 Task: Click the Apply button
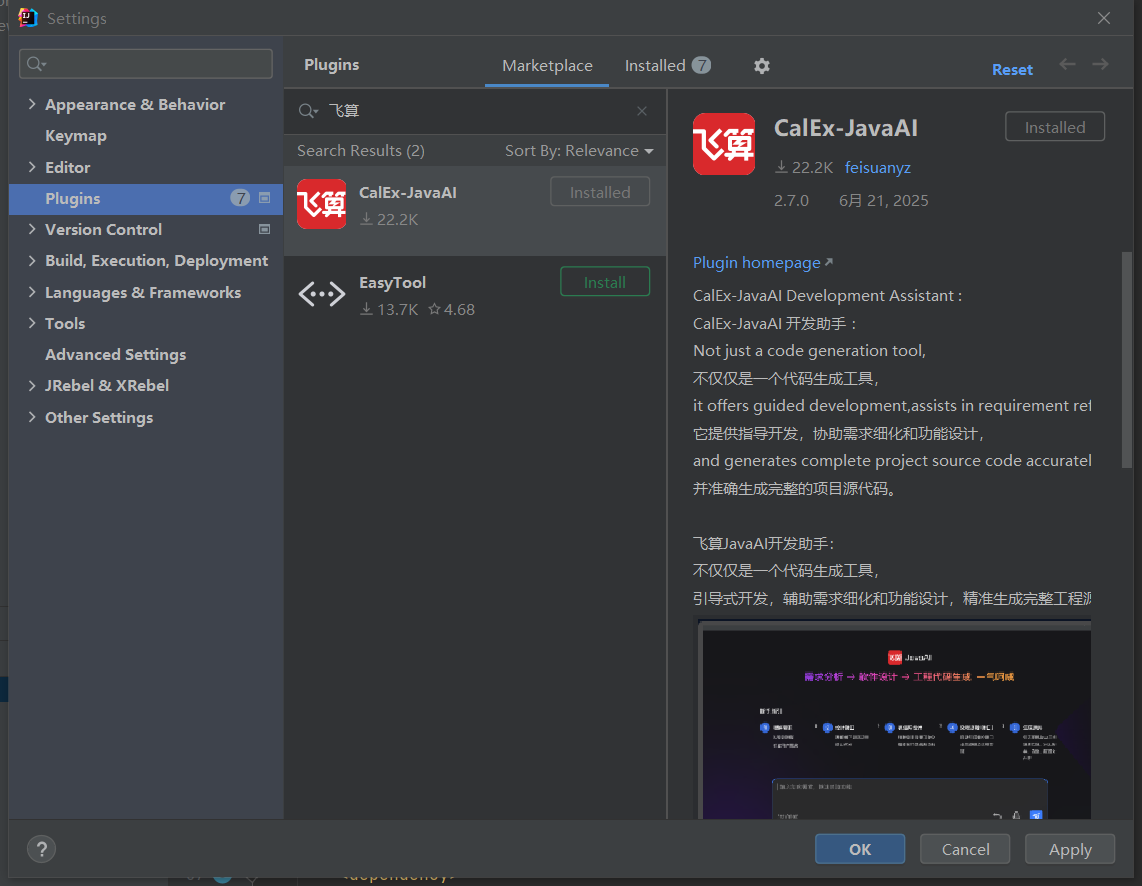tap(1070, 849)
